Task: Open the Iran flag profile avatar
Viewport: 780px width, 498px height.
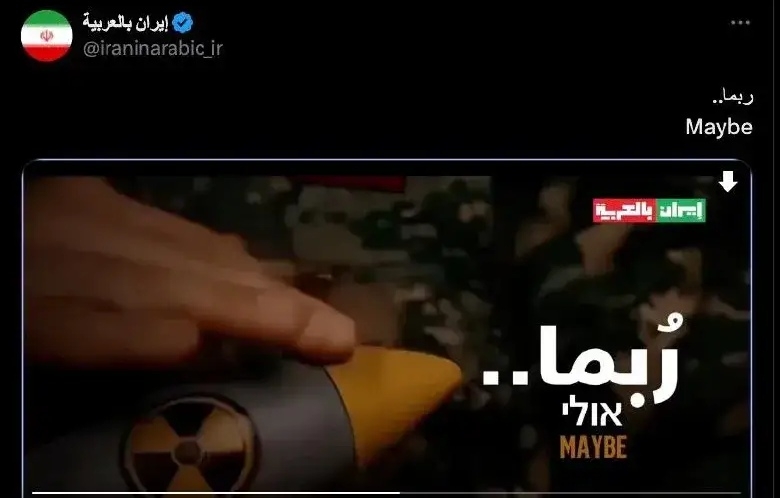Action: (x=47, y=36)
